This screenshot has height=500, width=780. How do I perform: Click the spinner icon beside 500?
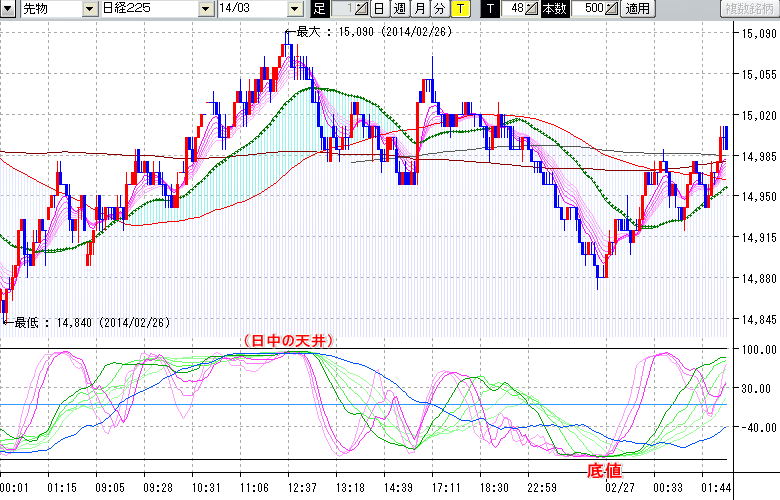[612, 9]
